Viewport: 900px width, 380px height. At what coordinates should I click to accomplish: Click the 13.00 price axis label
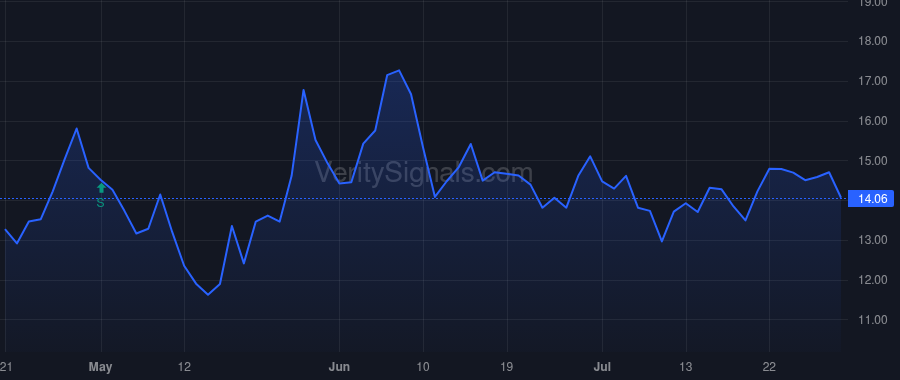coord(872,240)
